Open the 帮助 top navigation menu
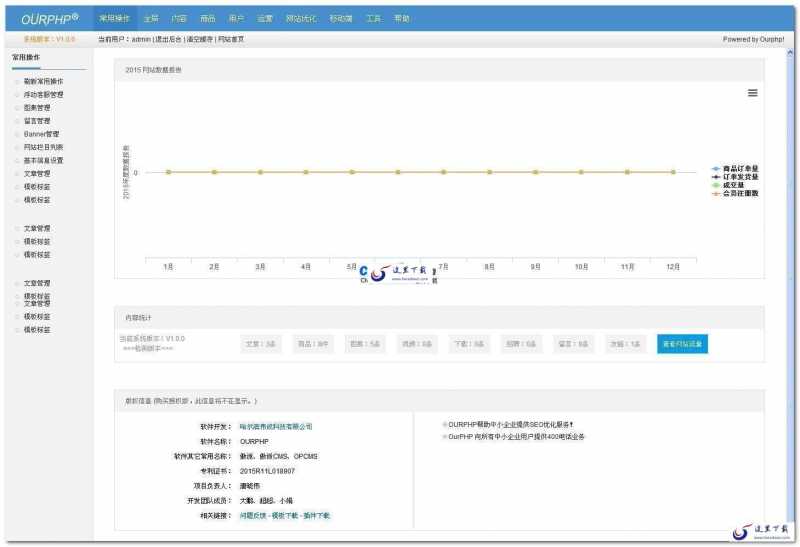Viewport: 800px width, 547px height. click(x=402, y=18)
